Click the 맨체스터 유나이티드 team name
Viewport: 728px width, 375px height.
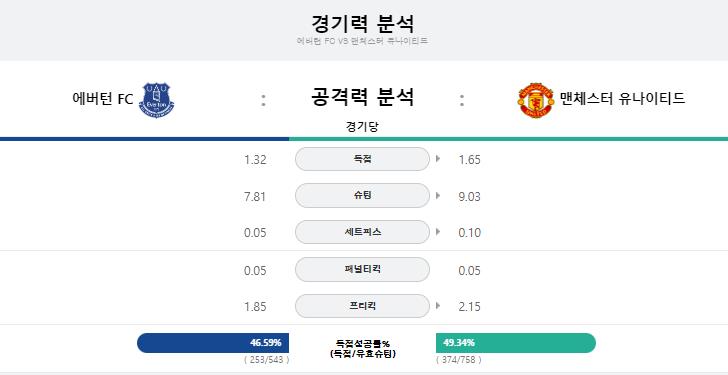(x=623, y=98)
